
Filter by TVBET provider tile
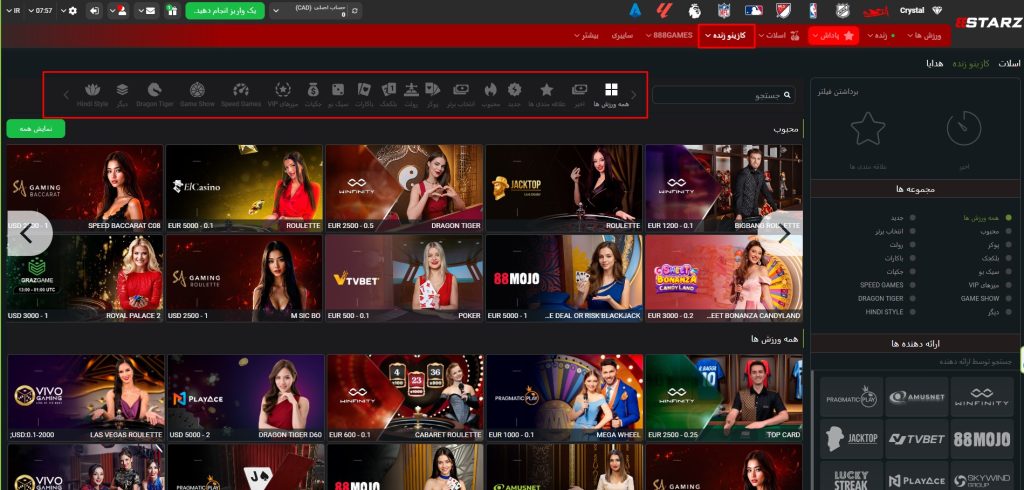click(x=916, y=440)
